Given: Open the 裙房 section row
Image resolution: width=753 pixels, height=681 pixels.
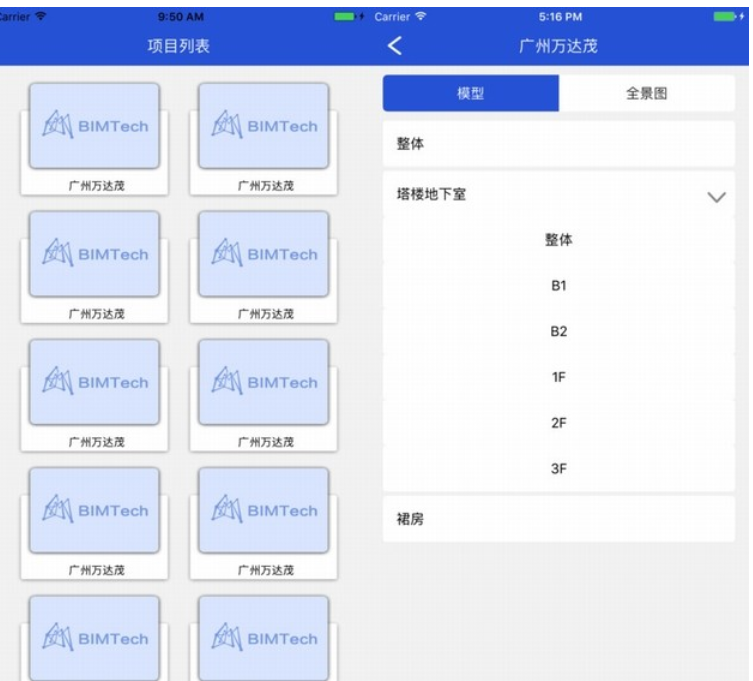Looking at the screenshot, I should (x=559, y=519).
